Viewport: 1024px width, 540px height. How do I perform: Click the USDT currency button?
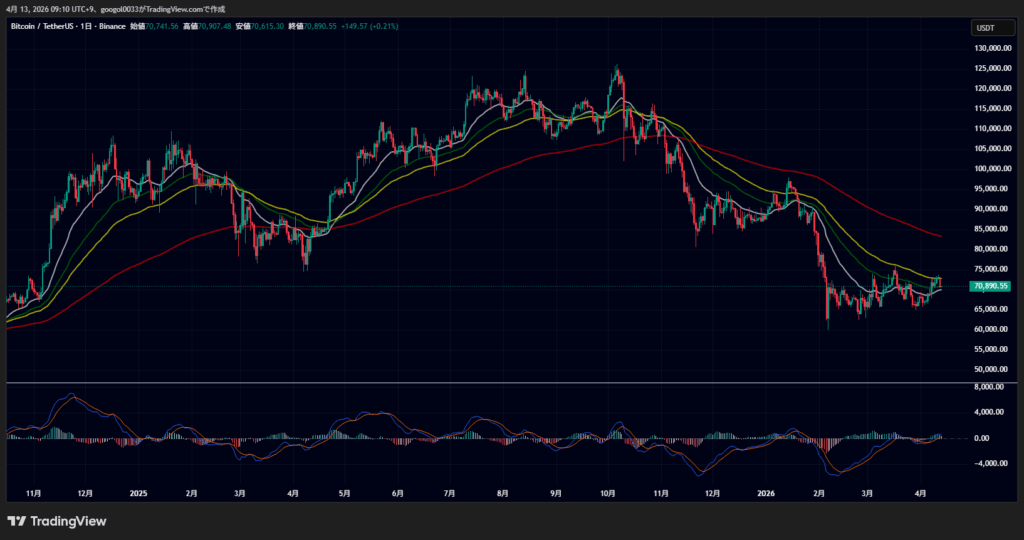pos(993,28)
